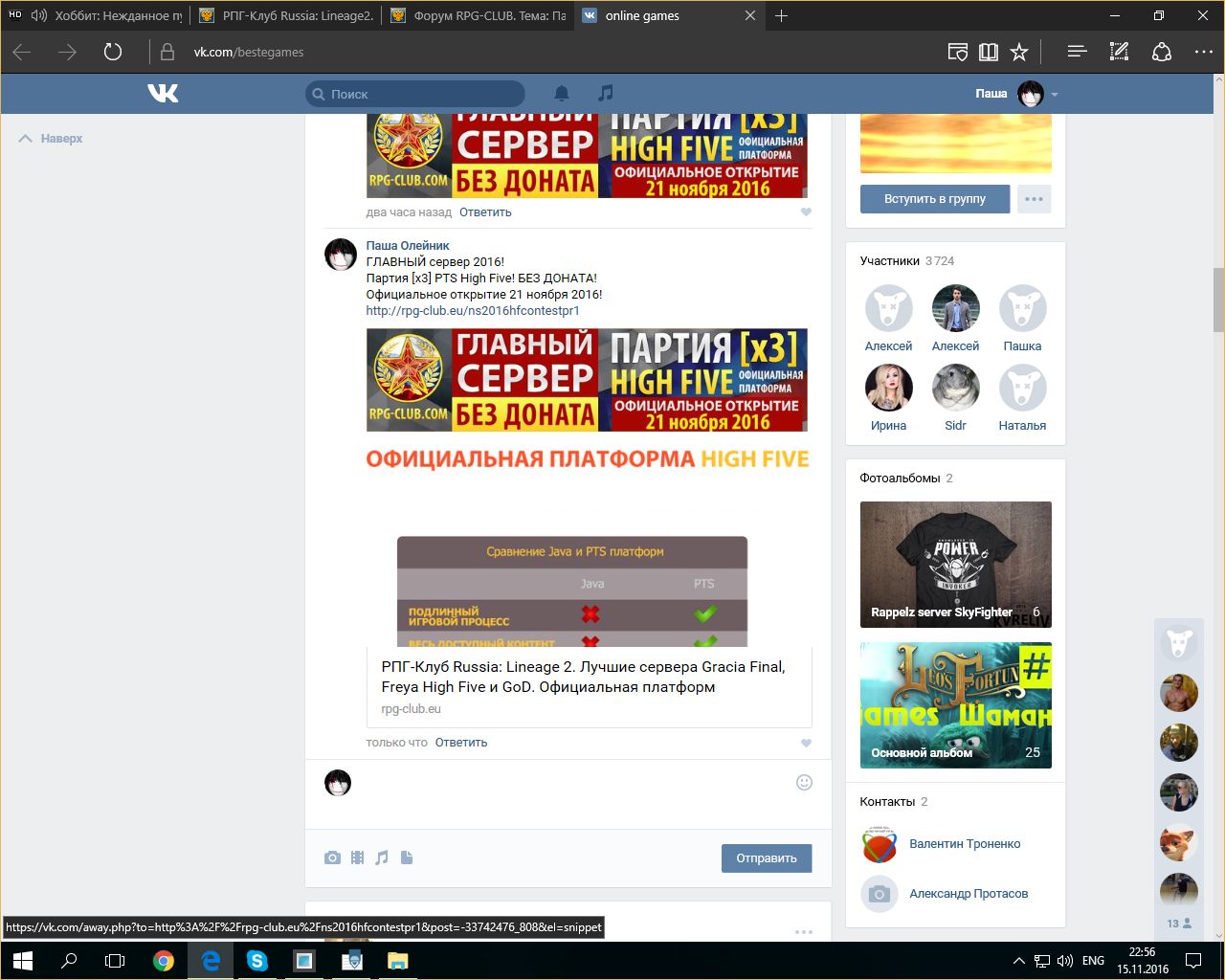Open File Explorer from the taskbar

(398, 960)
